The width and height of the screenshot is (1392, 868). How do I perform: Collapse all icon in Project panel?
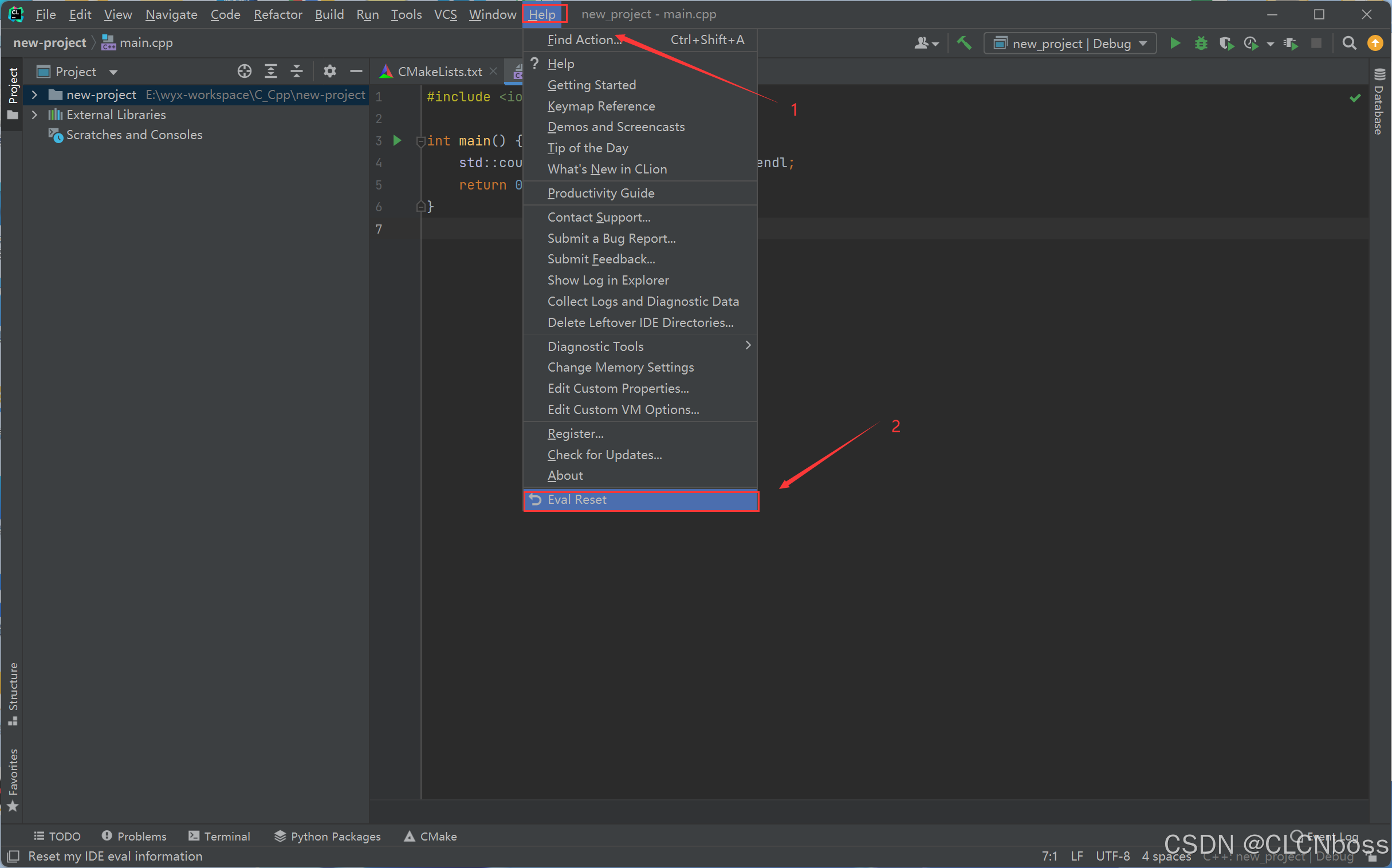click(x=296, y=71)
